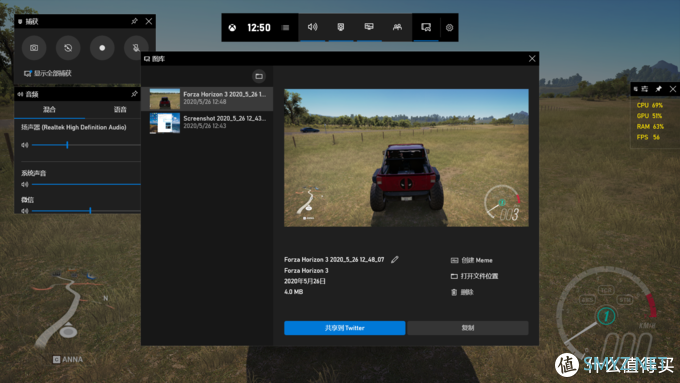Toggle the Capture widget in Game Bar

tap(341, 27)
